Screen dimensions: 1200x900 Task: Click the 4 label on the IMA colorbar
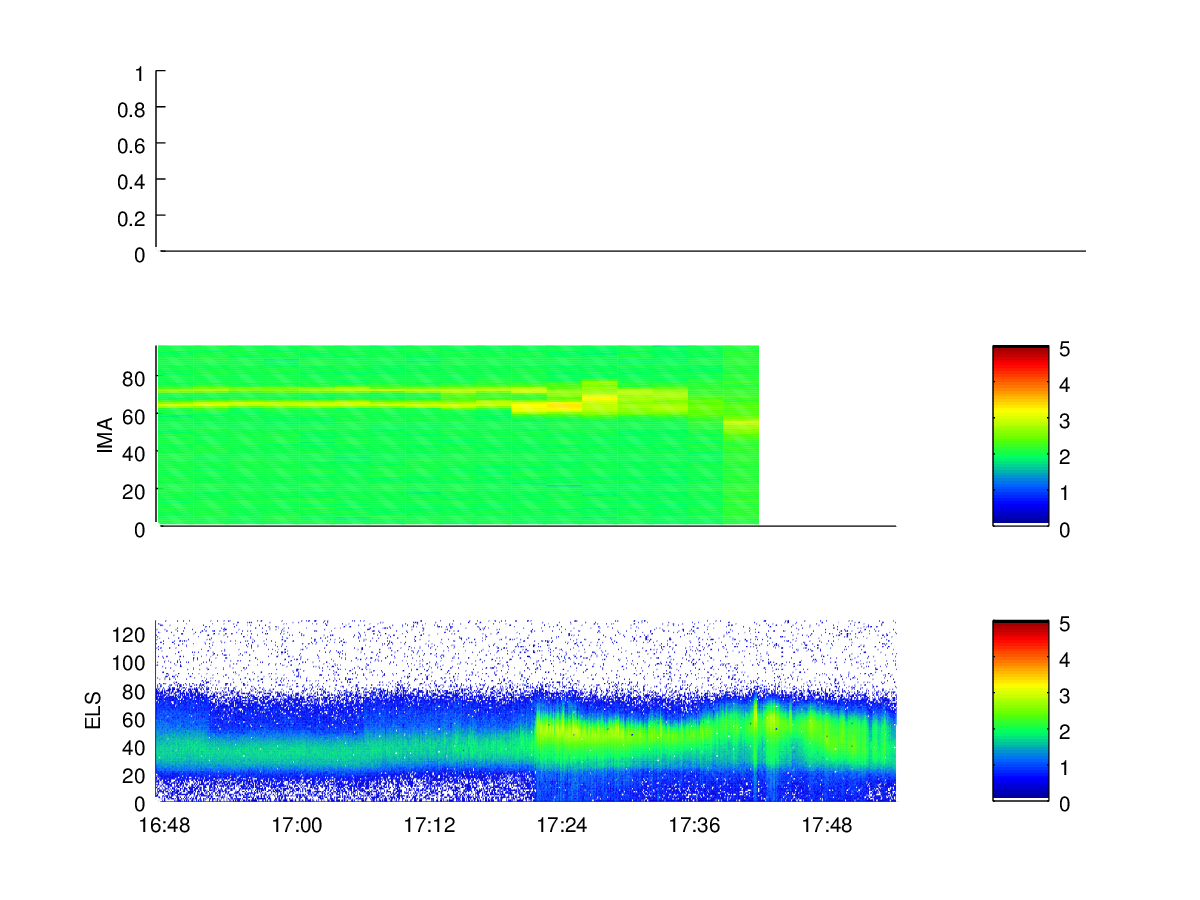[x=1065, y=385]
